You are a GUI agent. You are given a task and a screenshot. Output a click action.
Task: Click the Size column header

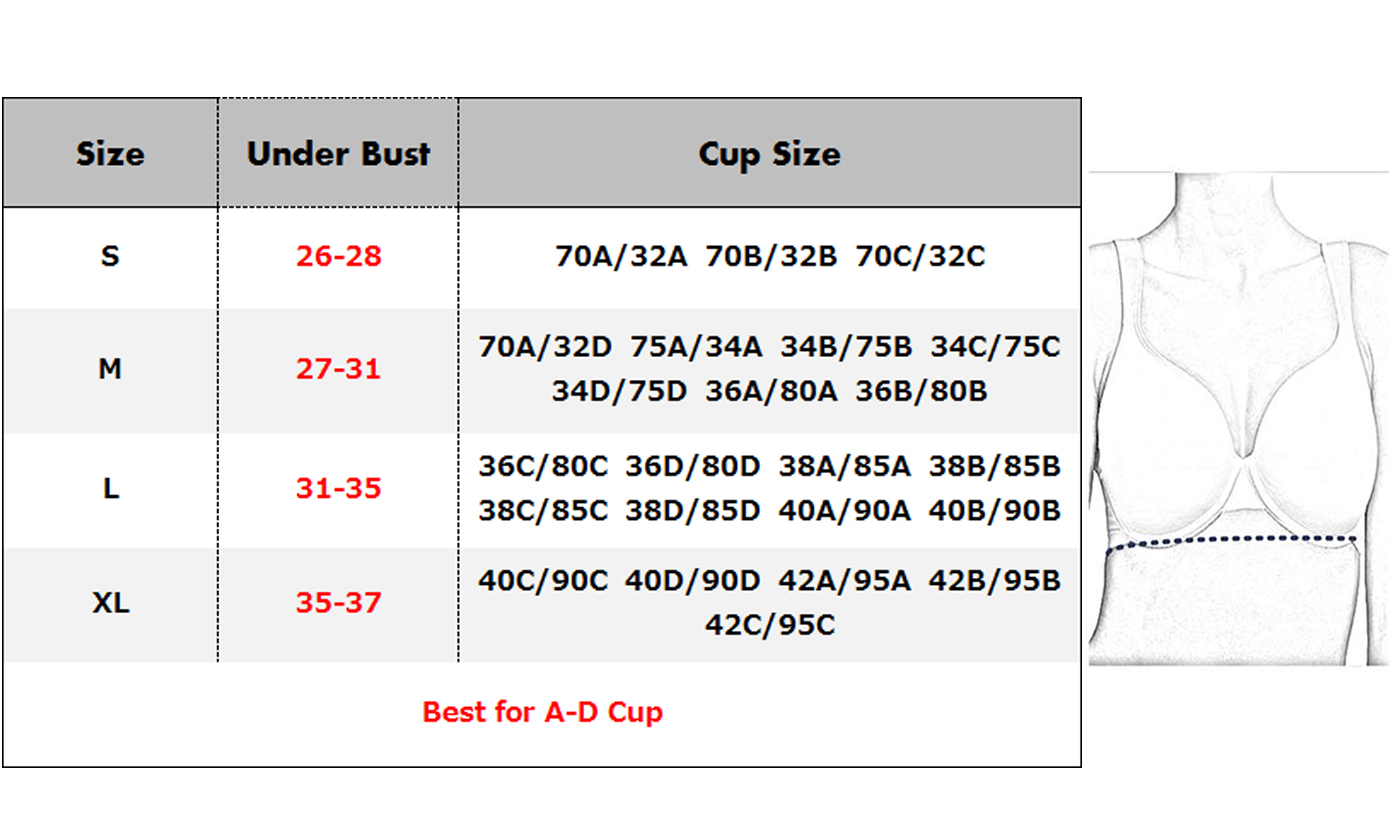[110, 154]
